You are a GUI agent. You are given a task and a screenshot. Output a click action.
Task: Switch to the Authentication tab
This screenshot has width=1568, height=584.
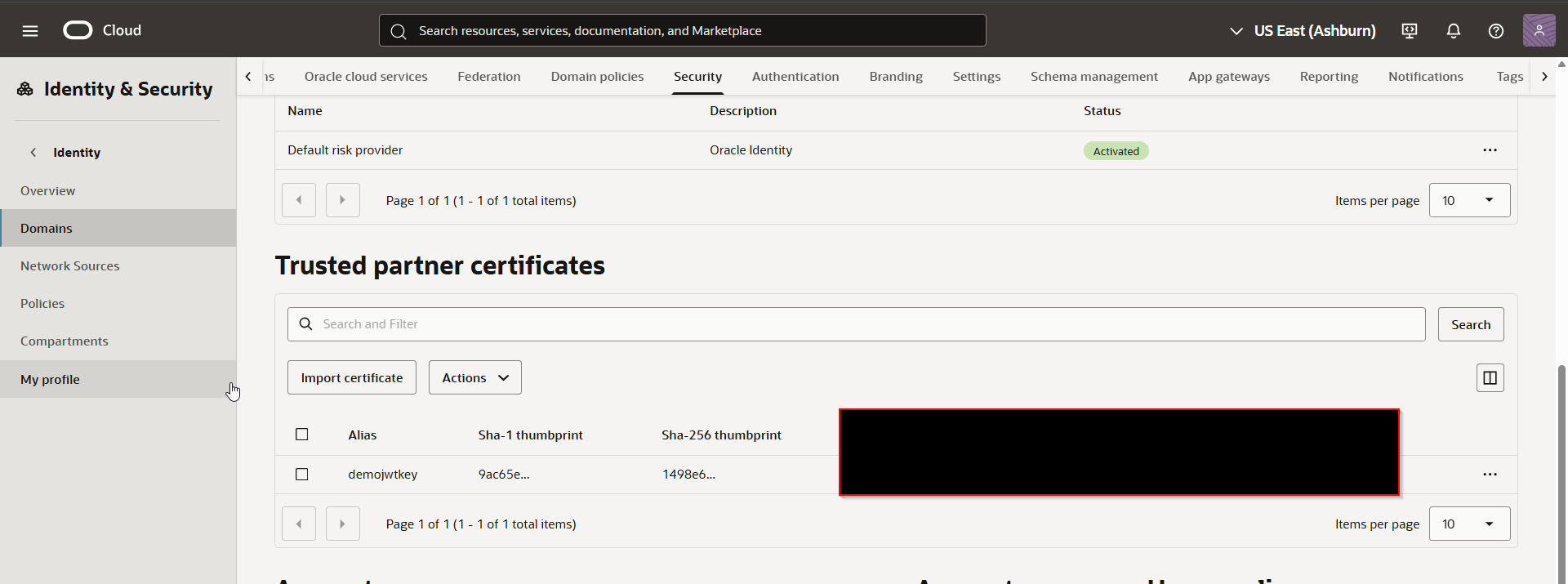(x=795, y=77)
